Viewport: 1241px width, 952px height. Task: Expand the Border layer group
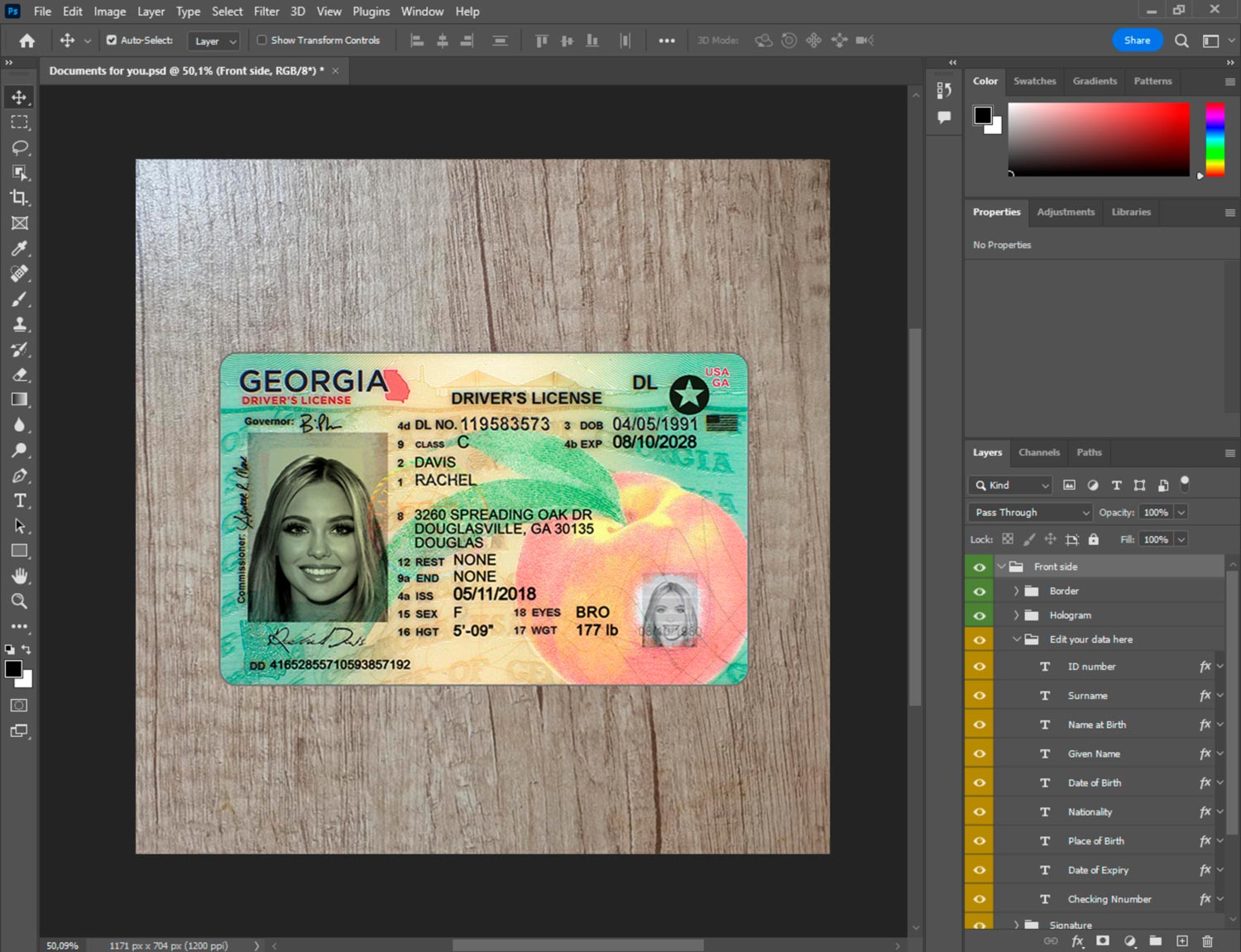[1016, 591]
